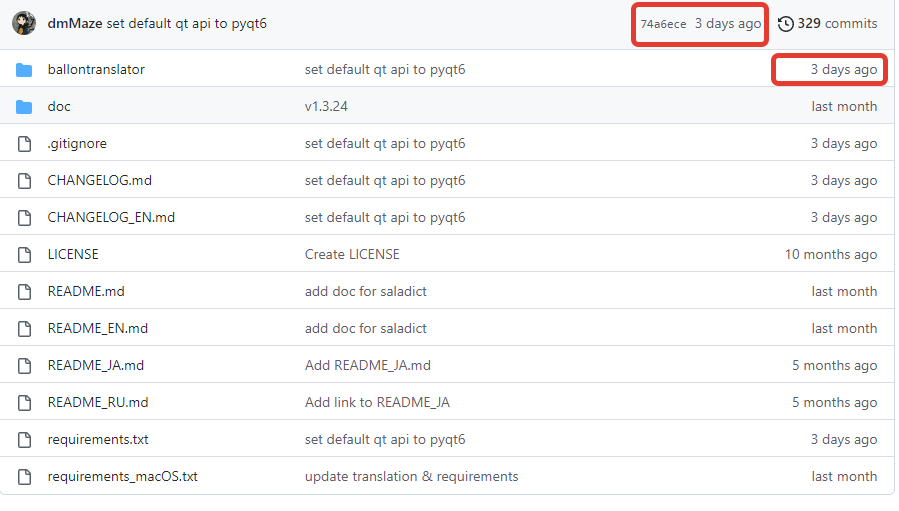The image size is (899, 511).
Task: Click file icon next to CHANGELOG_EN.md
Action: point(24,218)
